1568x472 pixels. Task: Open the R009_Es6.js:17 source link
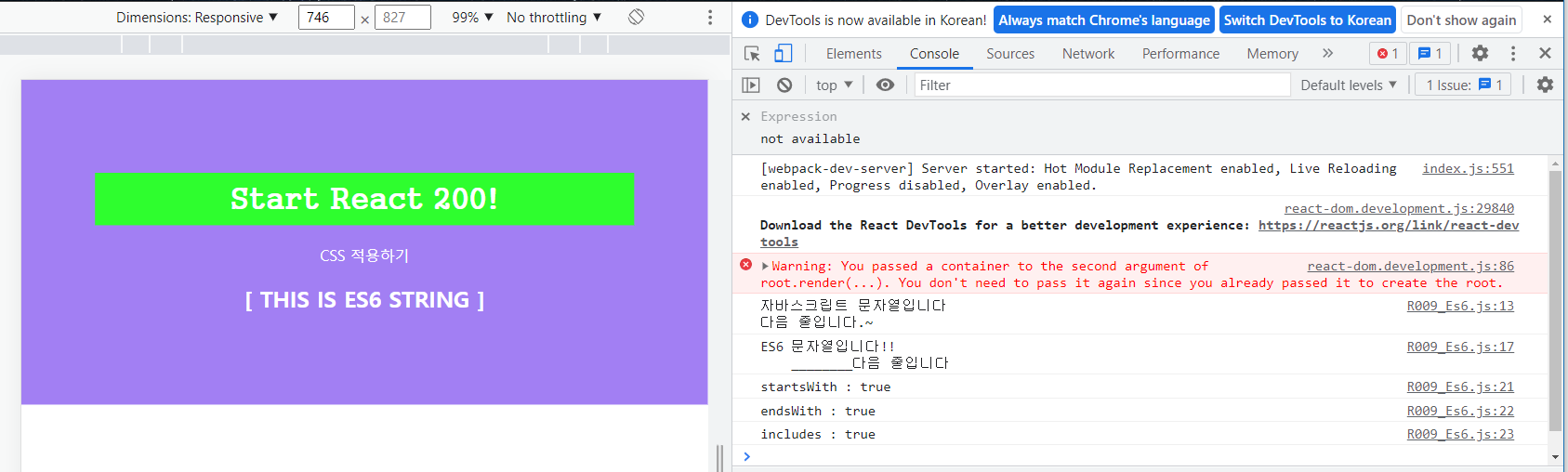tap(1460, 347)
